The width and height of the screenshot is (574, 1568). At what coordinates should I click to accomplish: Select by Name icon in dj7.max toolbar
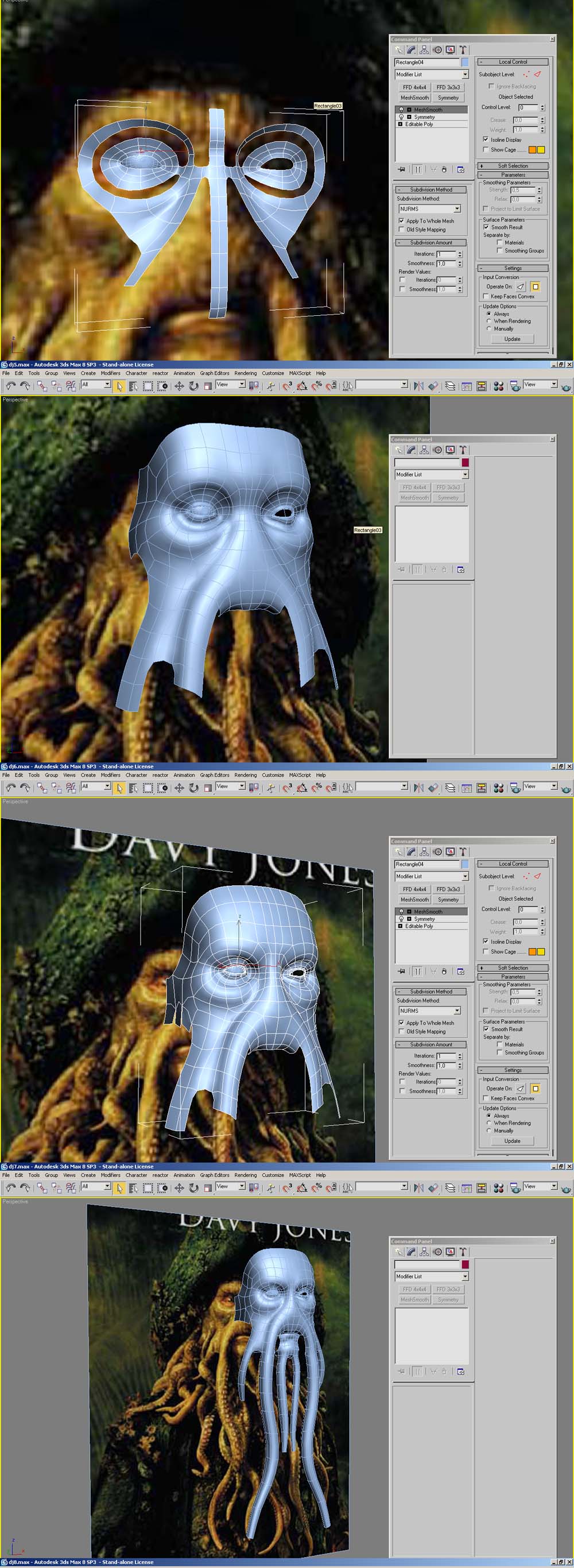(x=133, y=1187)
